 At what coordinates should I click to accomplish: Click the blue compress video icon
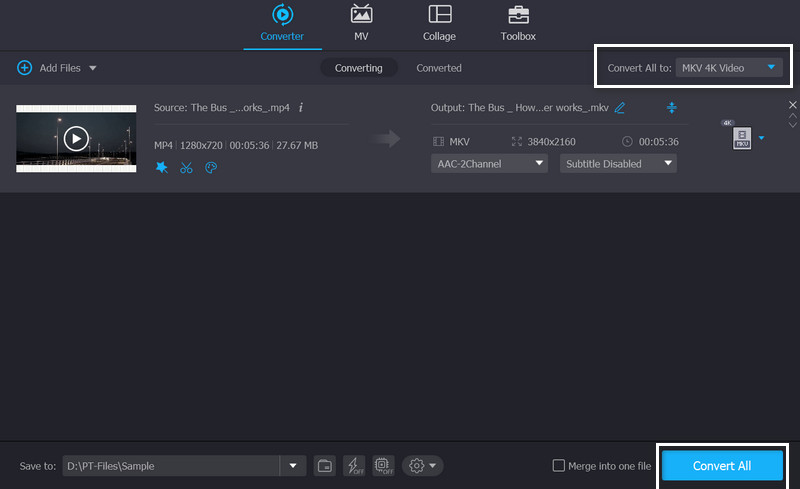[x=671, y=108]
